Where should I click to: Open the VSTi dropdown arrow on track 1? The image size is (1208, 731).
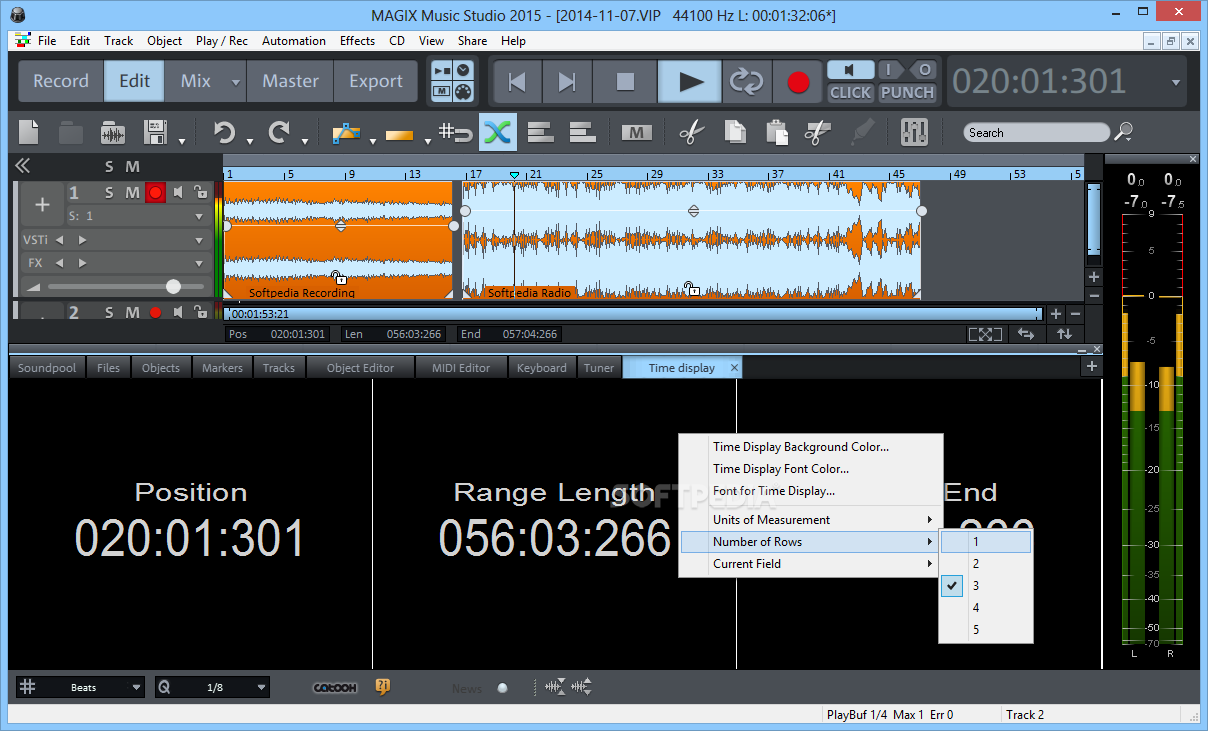199,240
